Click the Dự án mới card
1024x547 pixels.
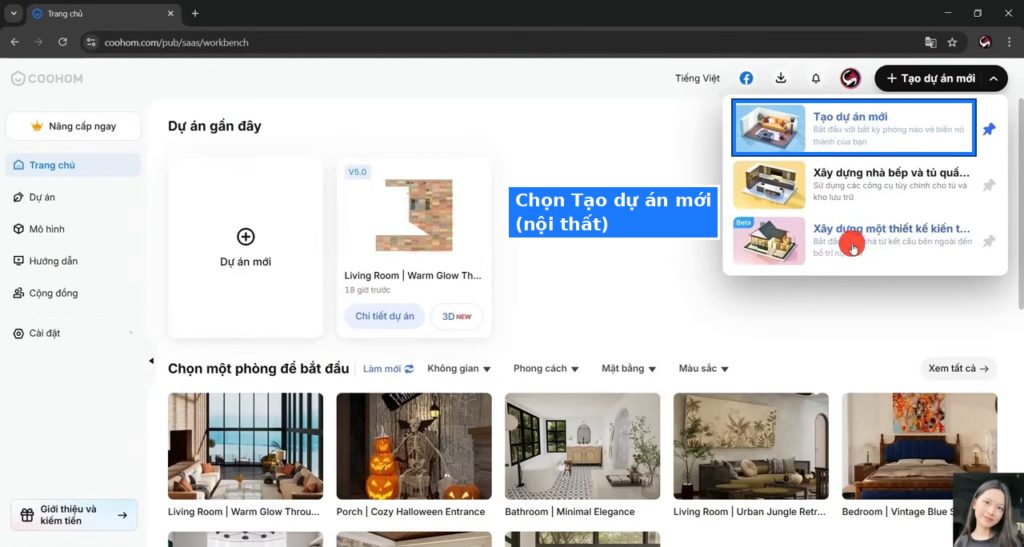[x=246, y=248]
